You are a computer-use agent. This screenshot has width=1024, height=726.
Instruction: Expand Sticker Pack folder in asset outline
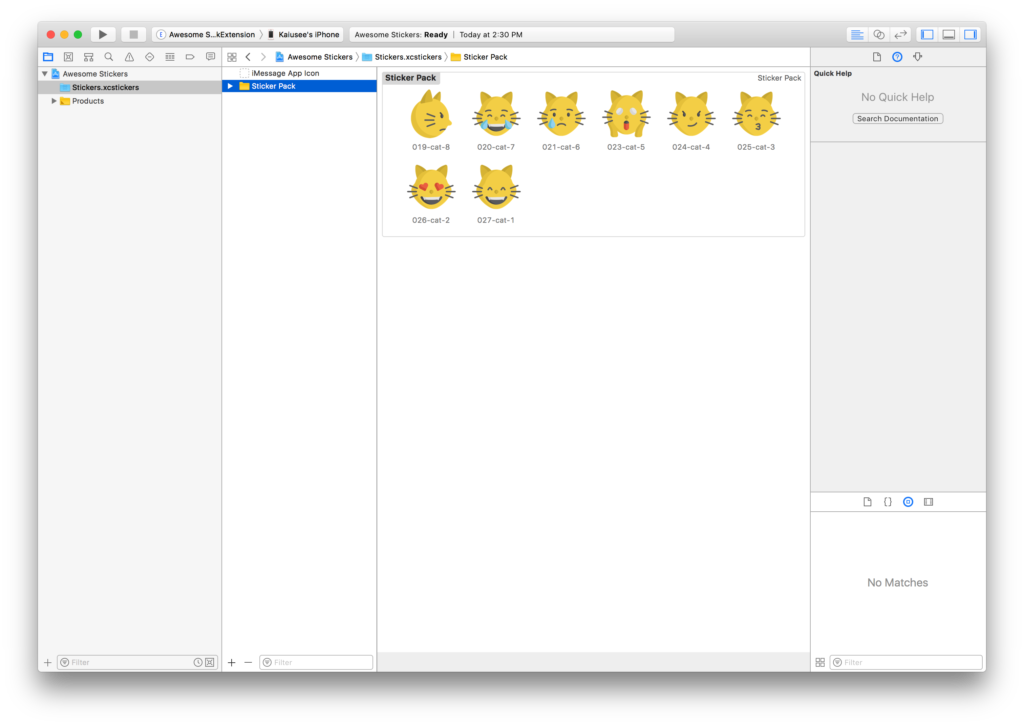pos(230,86)
